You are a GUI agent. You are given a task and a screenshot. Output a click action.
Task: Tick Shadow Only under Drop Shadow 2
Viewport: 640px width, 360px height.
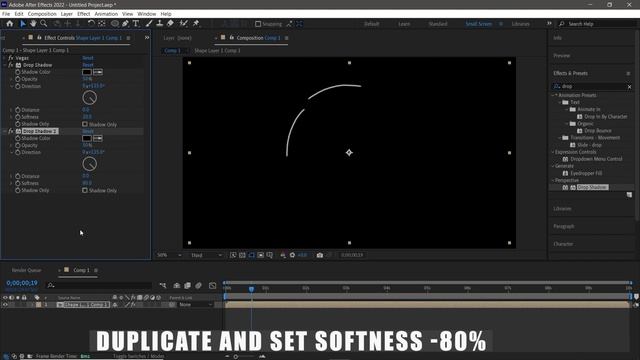85,190
